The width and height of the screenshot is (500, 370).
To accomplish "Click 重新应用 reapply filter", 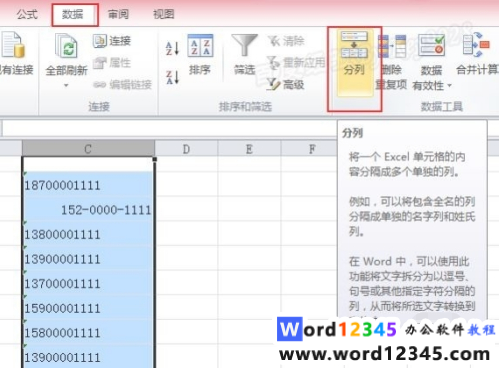I will pos(297,63).
